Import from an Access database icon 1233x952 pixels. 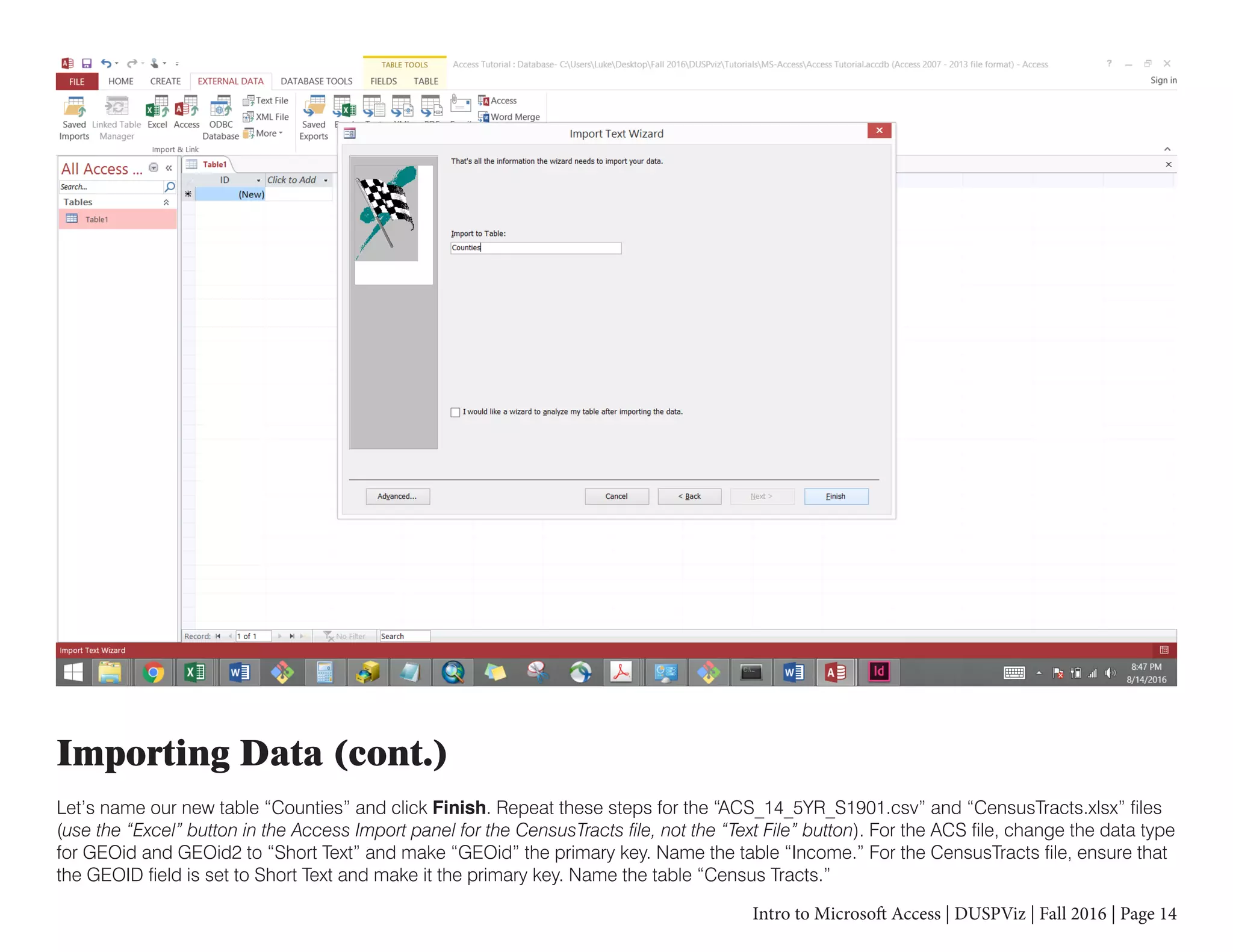[x=187, y=113]
